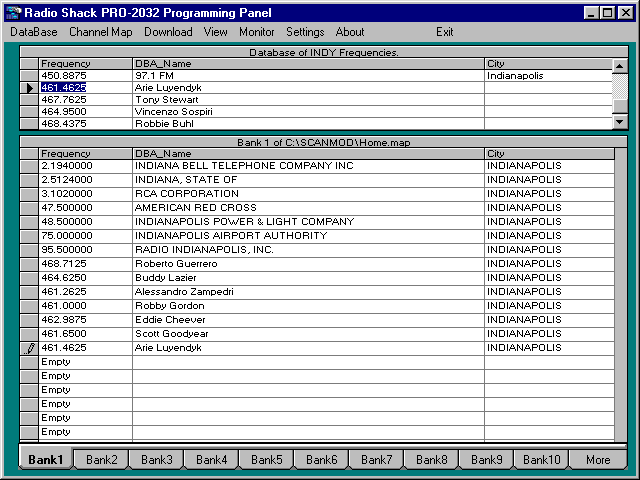
Task: Click INDIANAPOLIS AIRPORT AUTHORITY cell
Action: coord(308,236)
